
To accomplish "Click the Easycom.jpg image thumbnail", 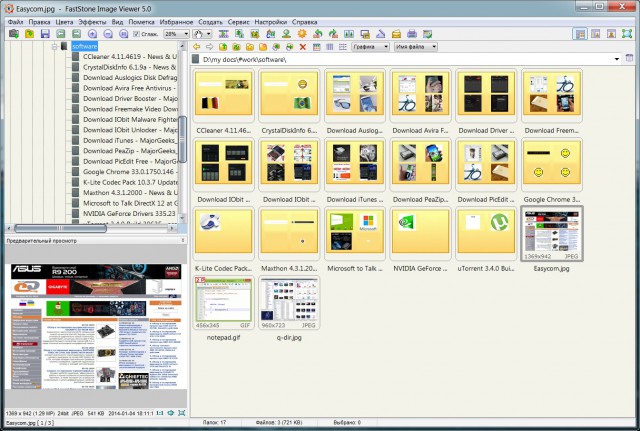I will tap(551, 233).
